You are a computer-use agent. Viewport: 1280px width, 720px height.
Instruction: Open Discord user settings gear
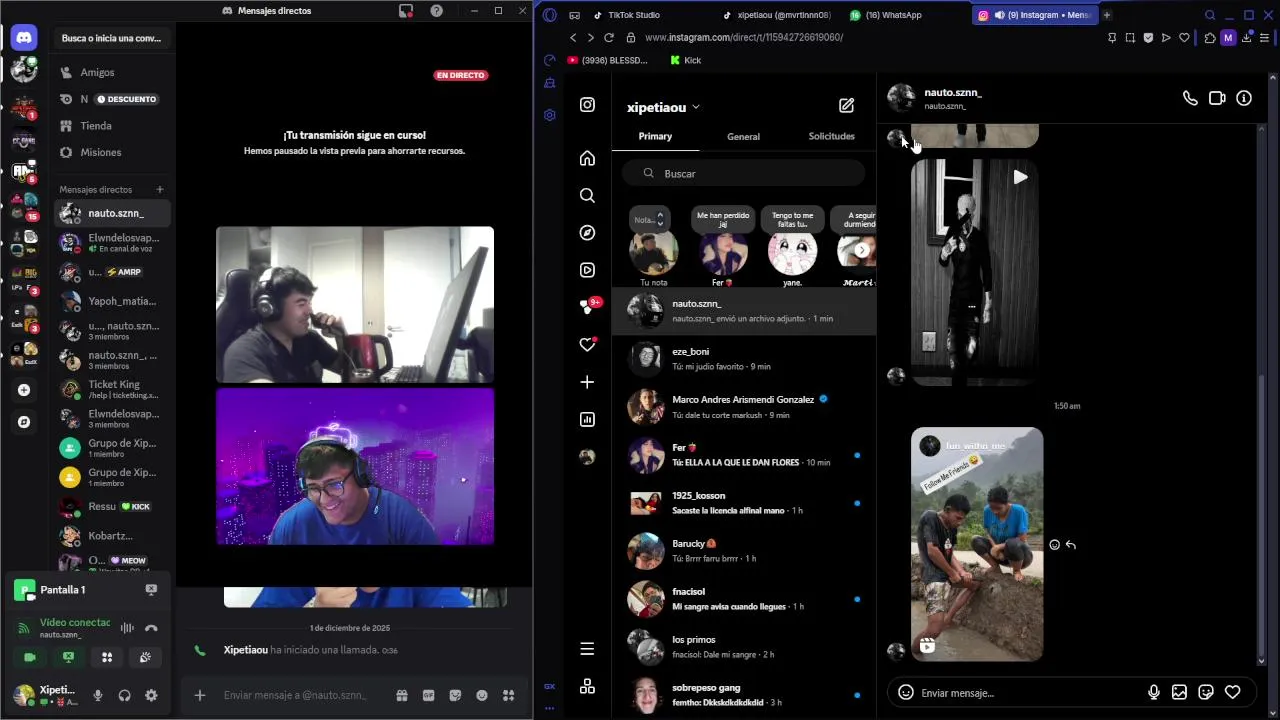coord(151,695)
